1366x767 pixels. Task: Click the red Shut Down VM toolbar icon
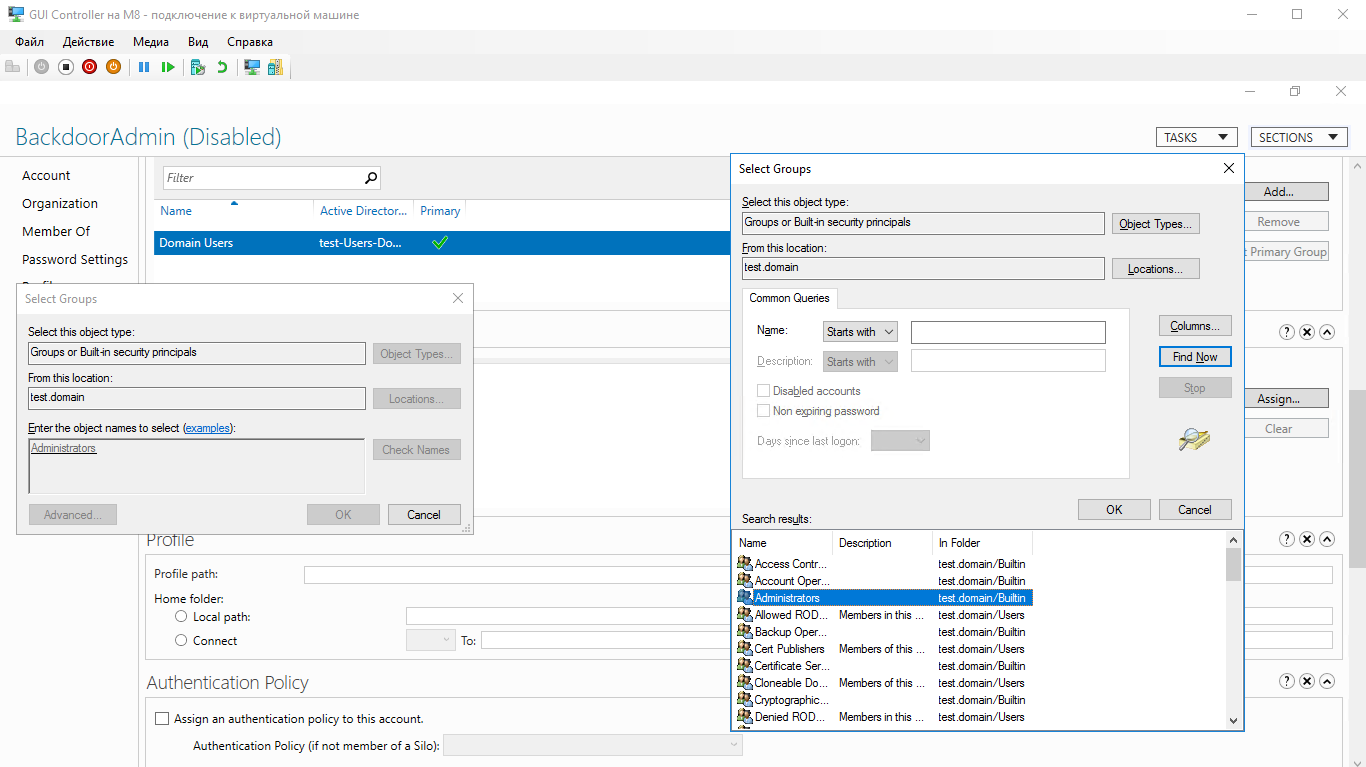[89, 67]
